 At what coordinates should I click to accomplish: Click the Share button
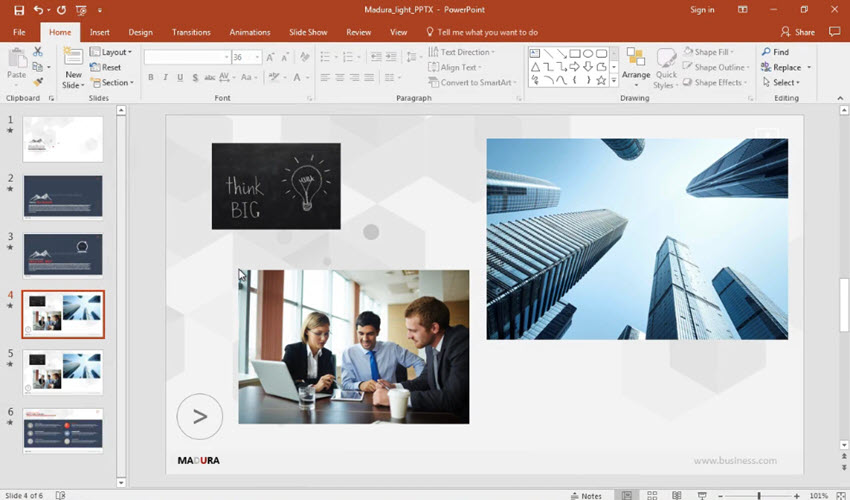pyautogui.click(x=797, y=32)
